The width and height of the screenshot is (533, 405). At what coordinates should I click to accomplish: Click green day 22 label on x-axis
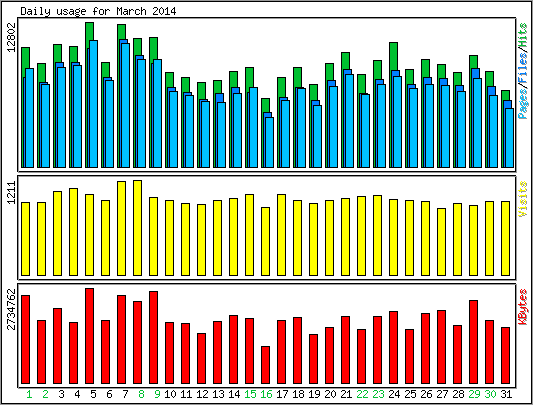pyautogui.click(x=362, y=394)
